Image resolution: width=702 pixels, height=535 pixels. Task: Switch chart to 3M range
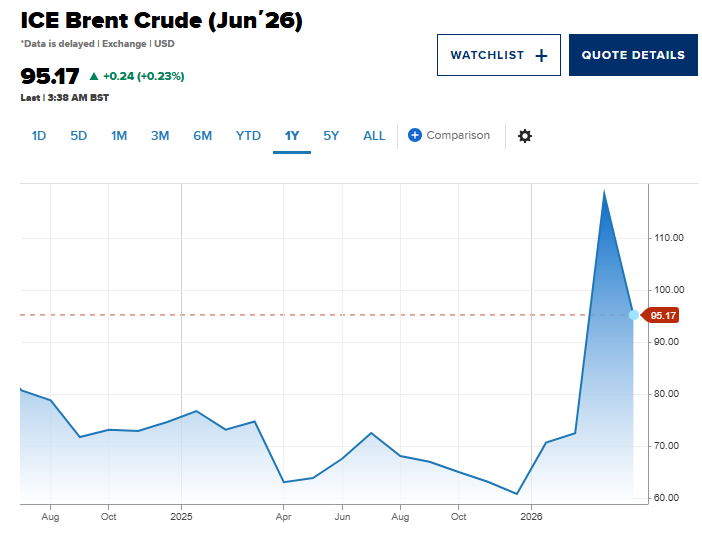160,136
